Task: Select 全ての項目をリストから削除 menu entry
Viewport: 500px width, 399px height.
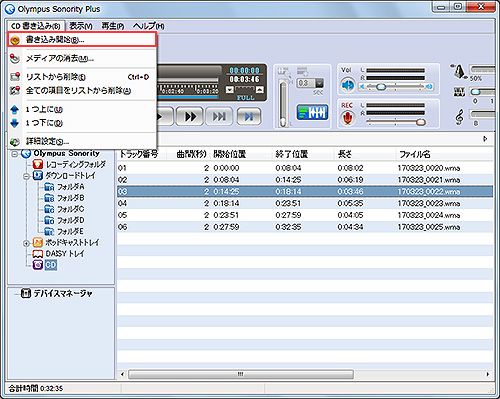Action: 82,90
